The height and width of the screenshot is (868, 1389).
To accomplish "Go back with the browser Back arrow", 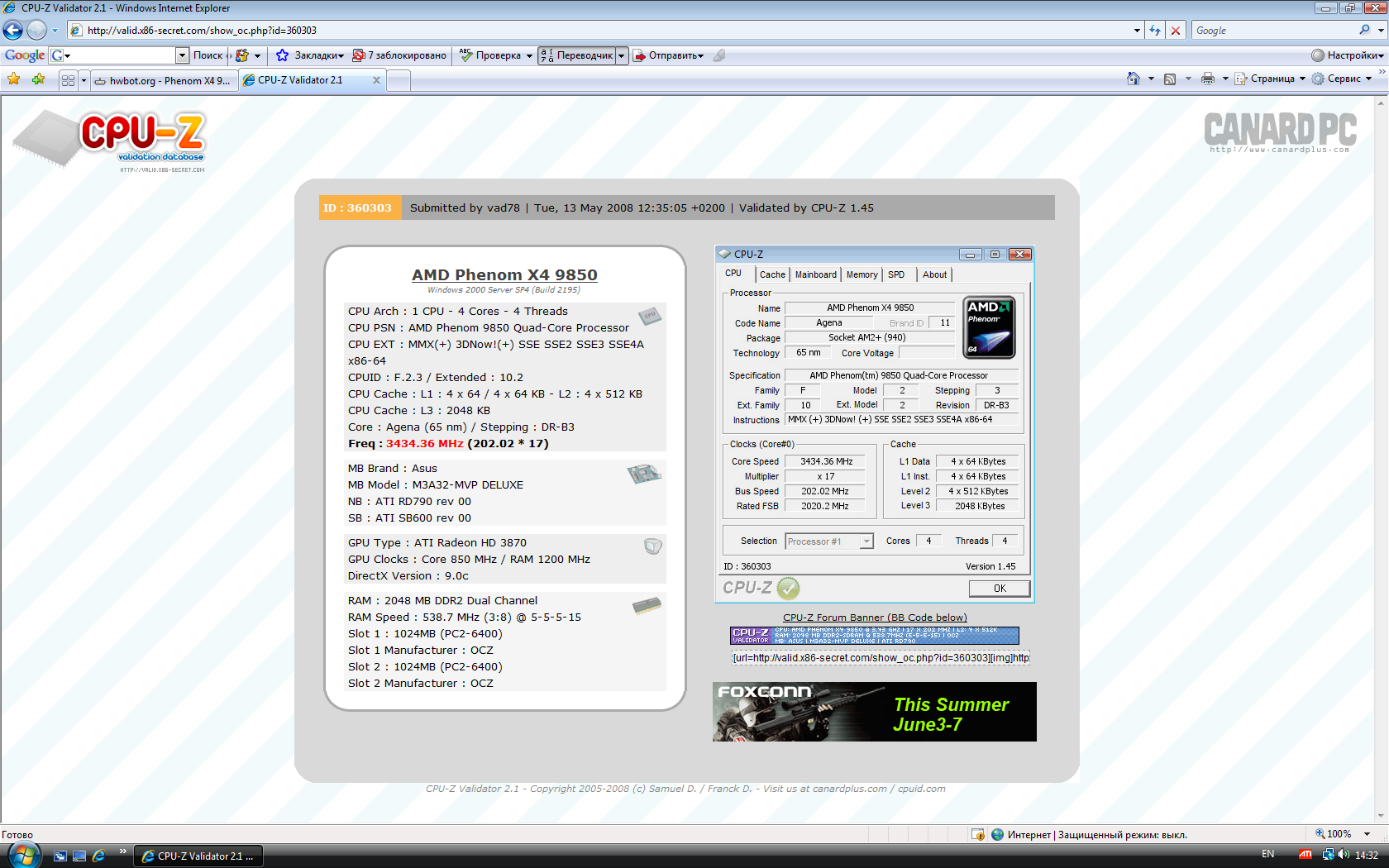I will (12, 31).
